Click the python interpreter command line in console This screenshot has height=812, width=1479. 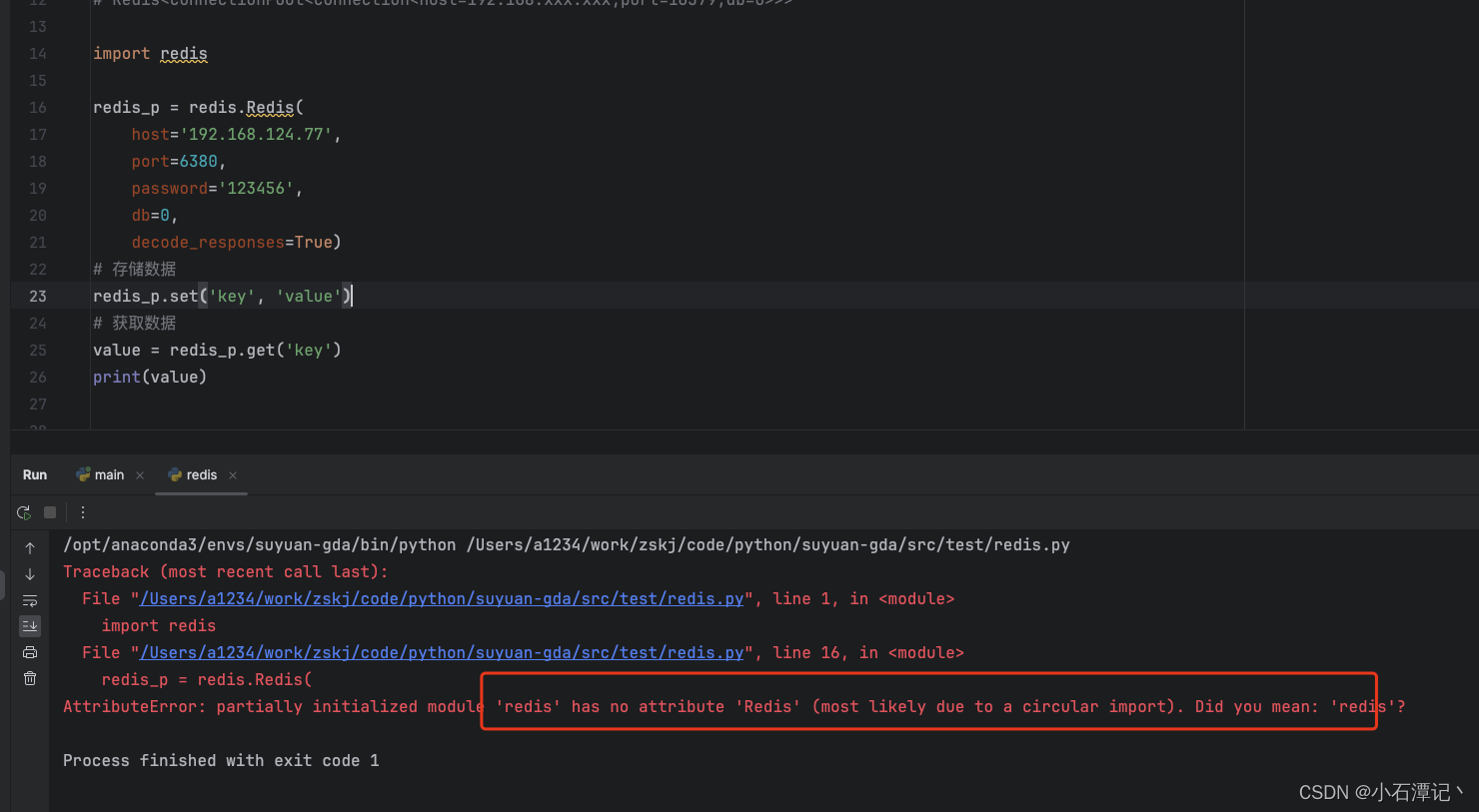[567, 545]
